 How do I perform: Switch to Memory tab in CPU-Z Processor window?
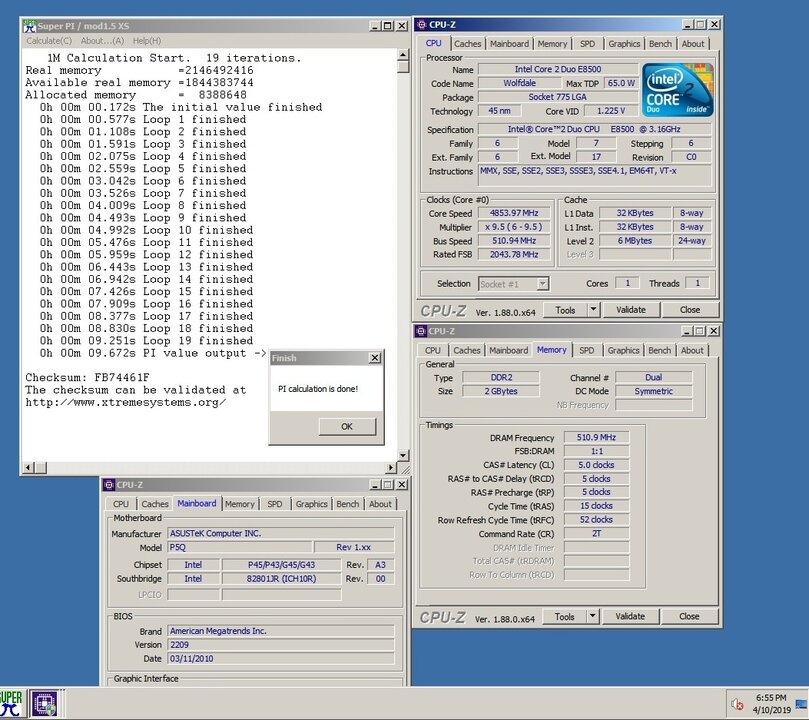tap(552, 44)
